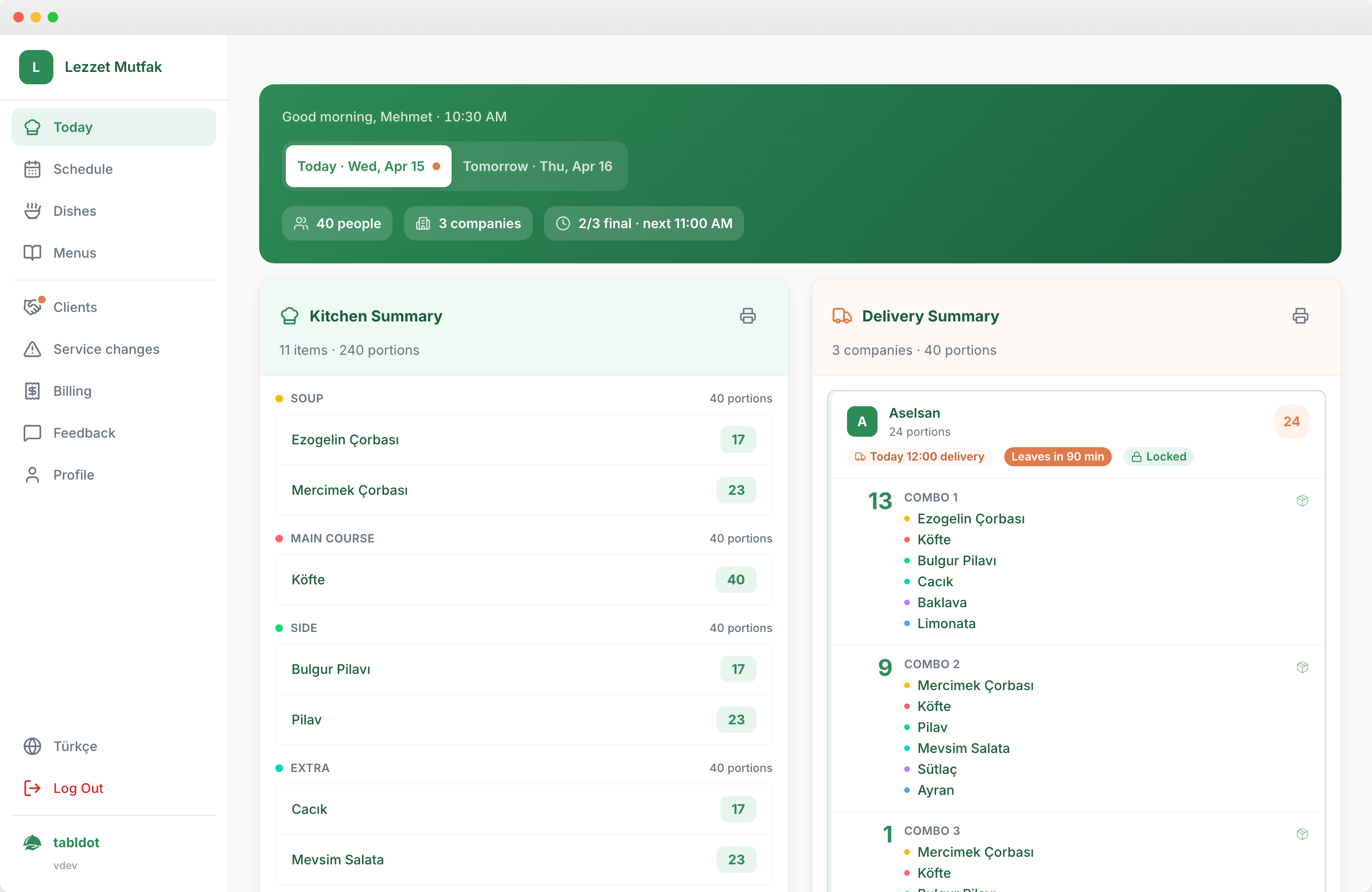Switch to Today Wed, Apr 15 tab
The image size is (1372, 892).
[x=368, y=166]
